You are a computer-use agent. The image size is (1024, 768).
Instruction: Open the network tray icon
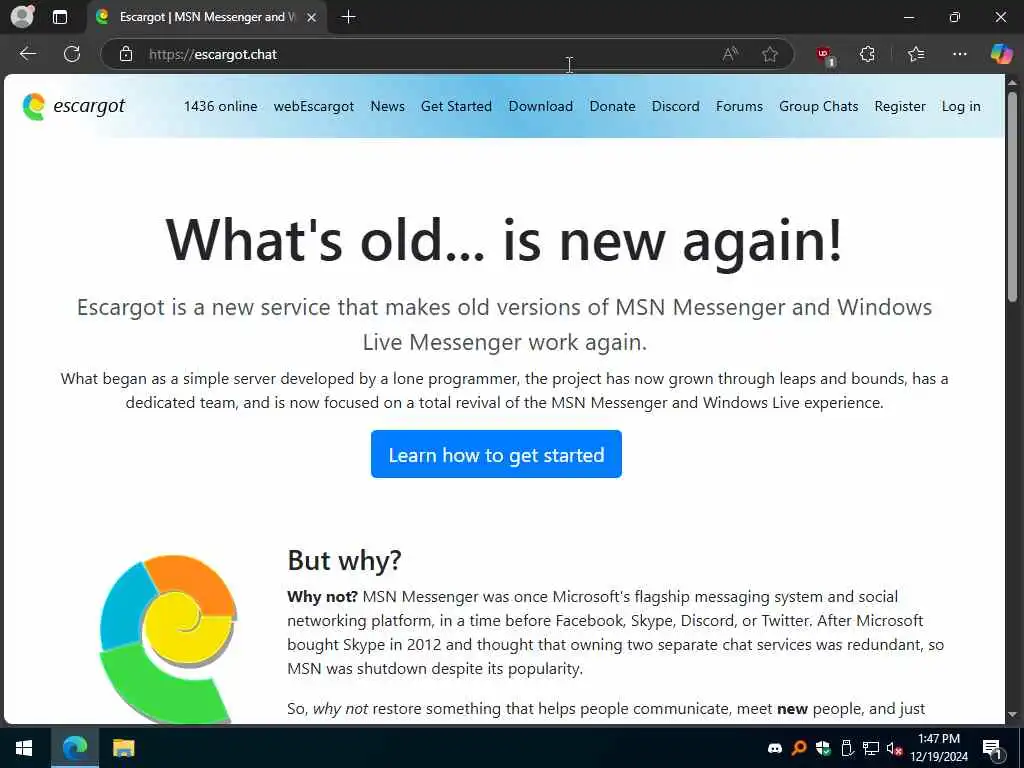click(871, 748)
